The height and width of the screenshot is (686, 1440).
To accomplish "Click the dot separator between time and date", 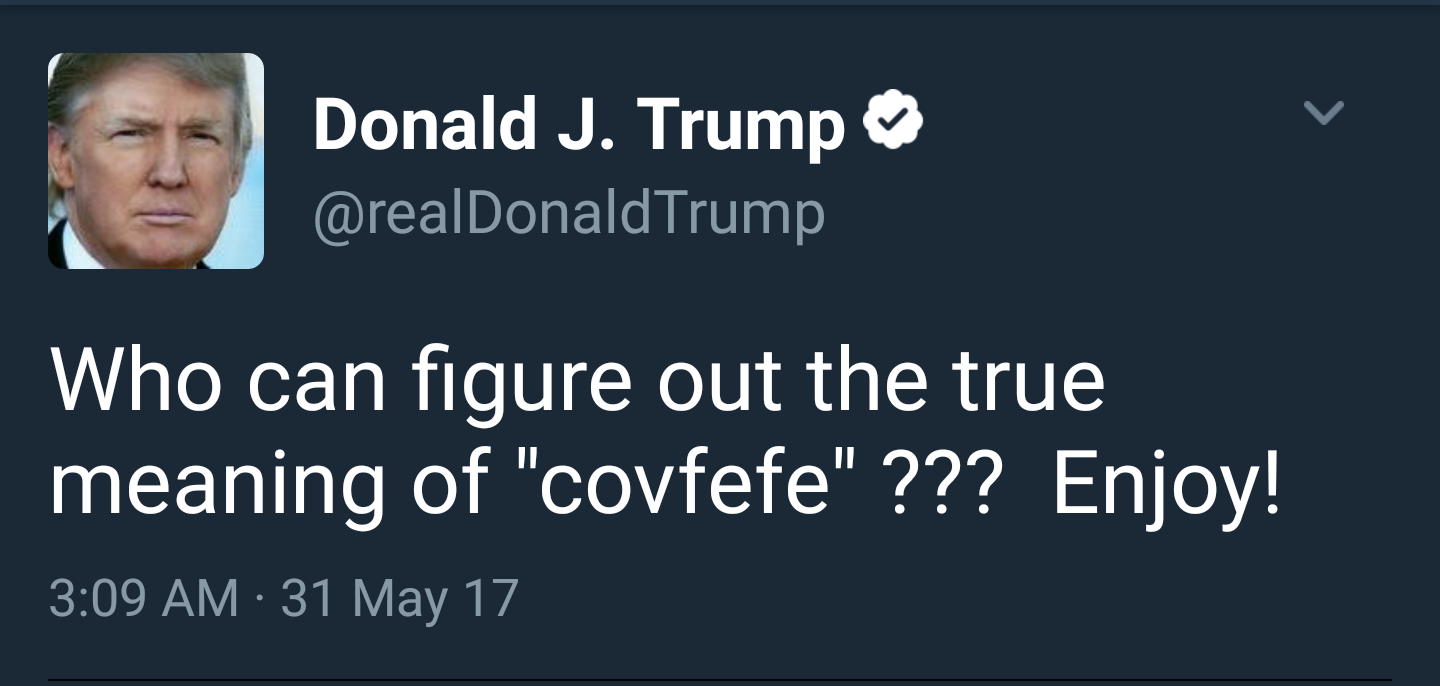I will 260,599.
